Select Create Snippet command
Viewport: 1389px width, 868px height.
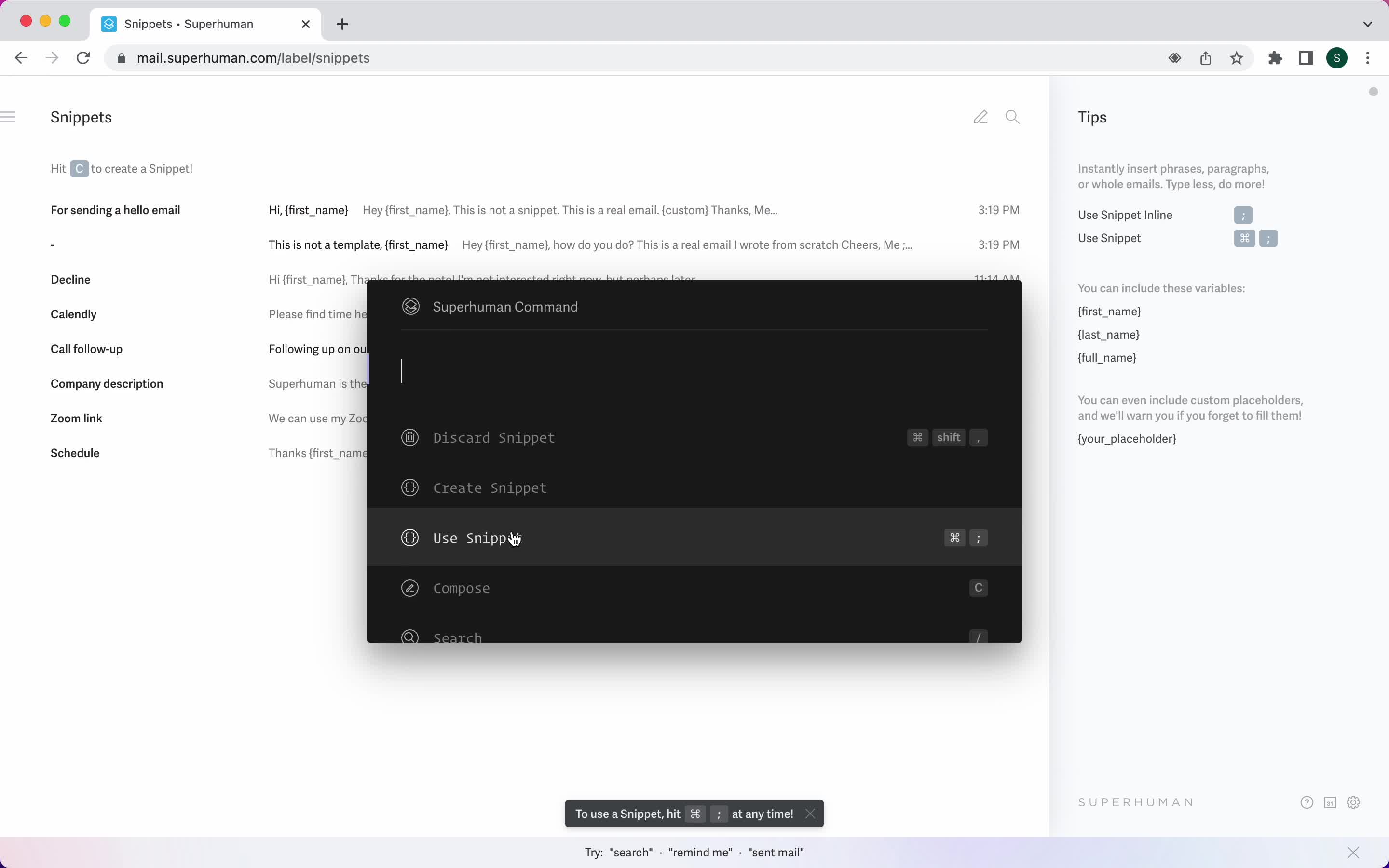tap(694, 488)
